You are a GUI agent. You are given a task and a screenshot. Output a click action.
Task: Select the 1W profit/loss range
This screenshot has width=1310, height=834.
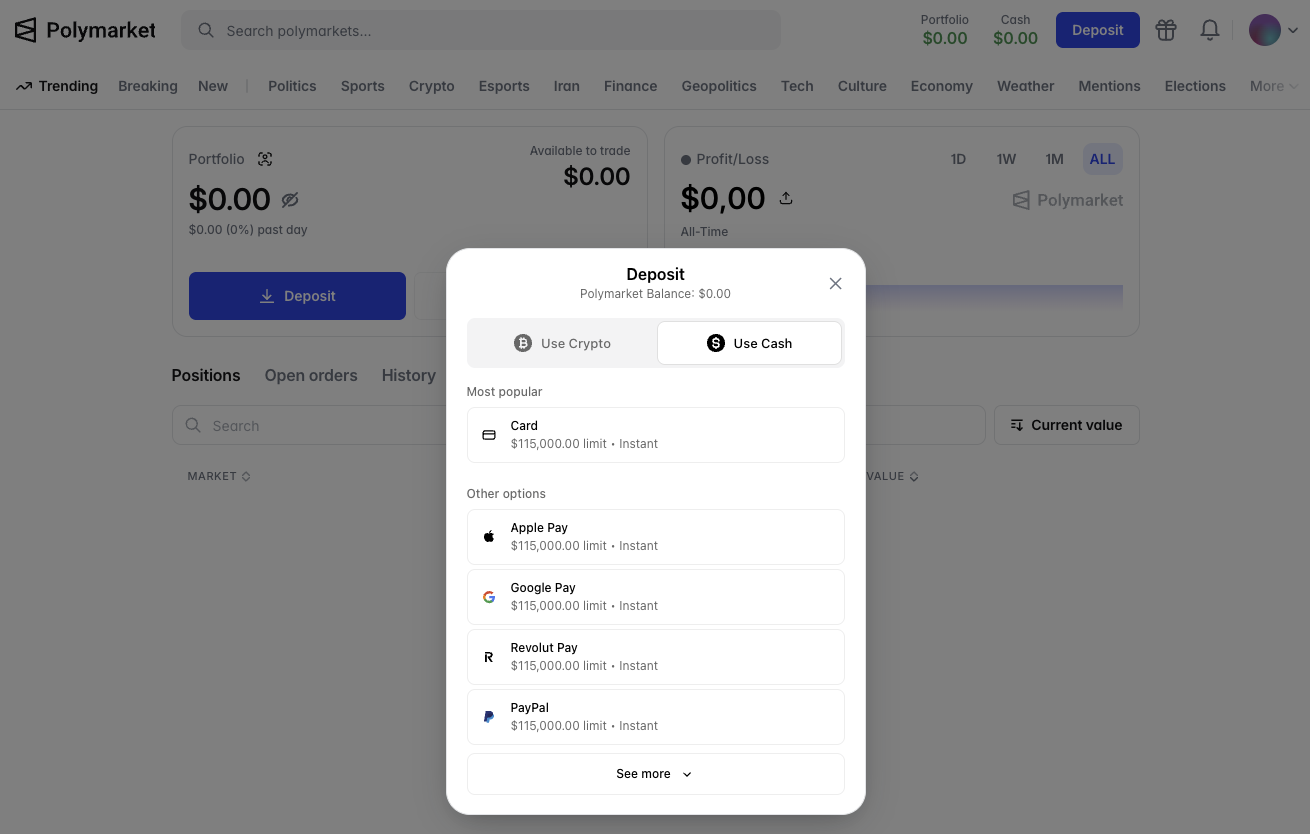click(x=1006, y=158)
